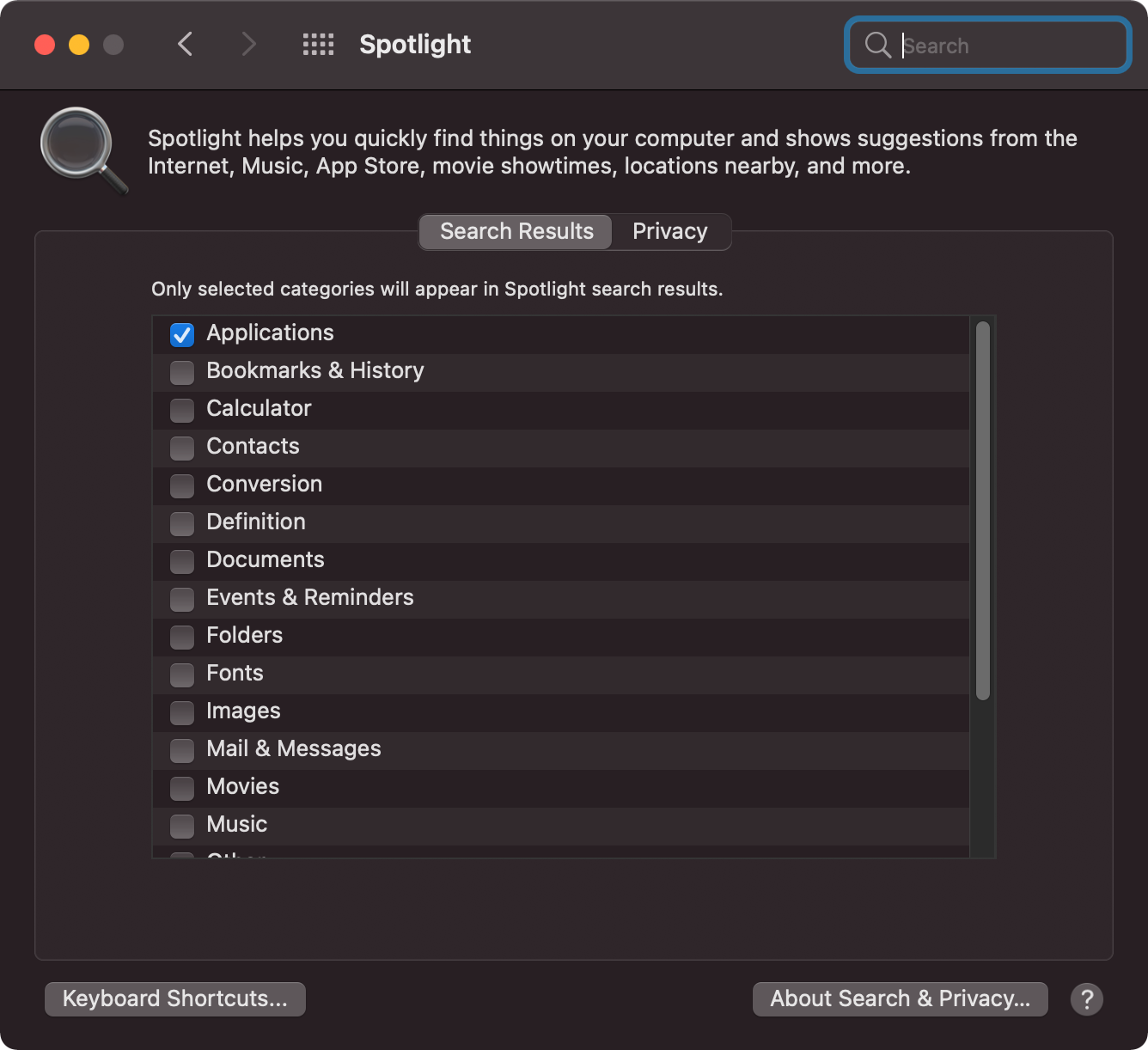The image size is (1148, 1050).
Task: Click the Music row label
Action: (237, 825)
